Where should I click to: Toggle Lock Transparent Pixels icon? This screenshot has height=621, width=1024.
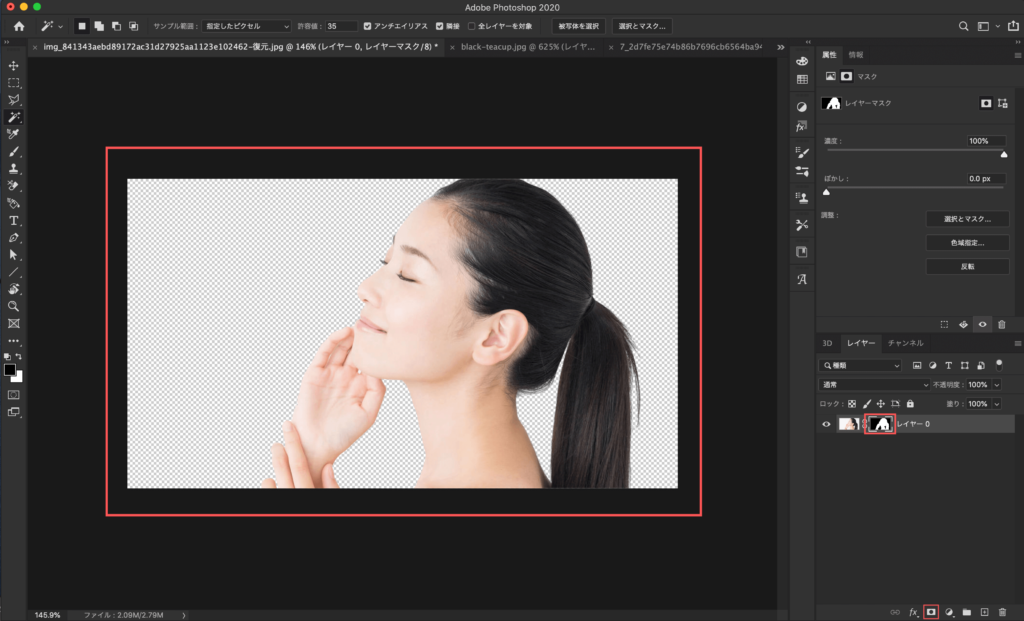coord(852,404)
